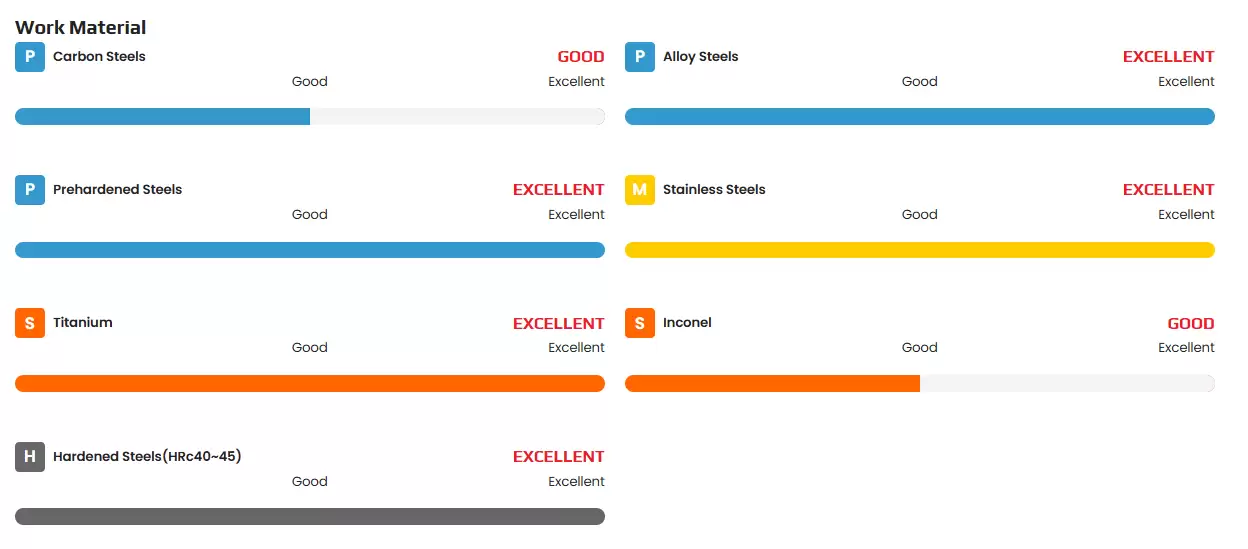Click the Stainless Steels label text
Image resolution: width=1248 pixels, height=549 pixels.
click(x=714, y=190)
